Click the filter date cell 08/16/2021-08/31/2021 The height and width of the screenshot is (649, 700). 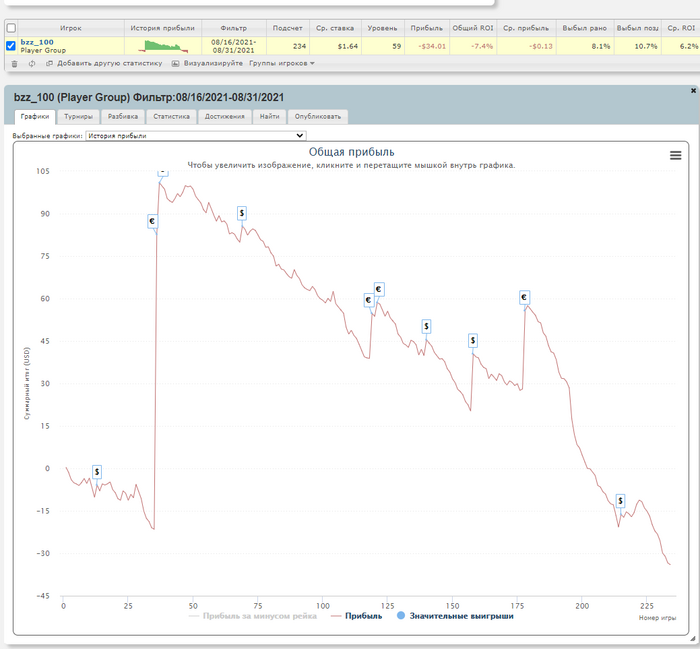[233, 46]
